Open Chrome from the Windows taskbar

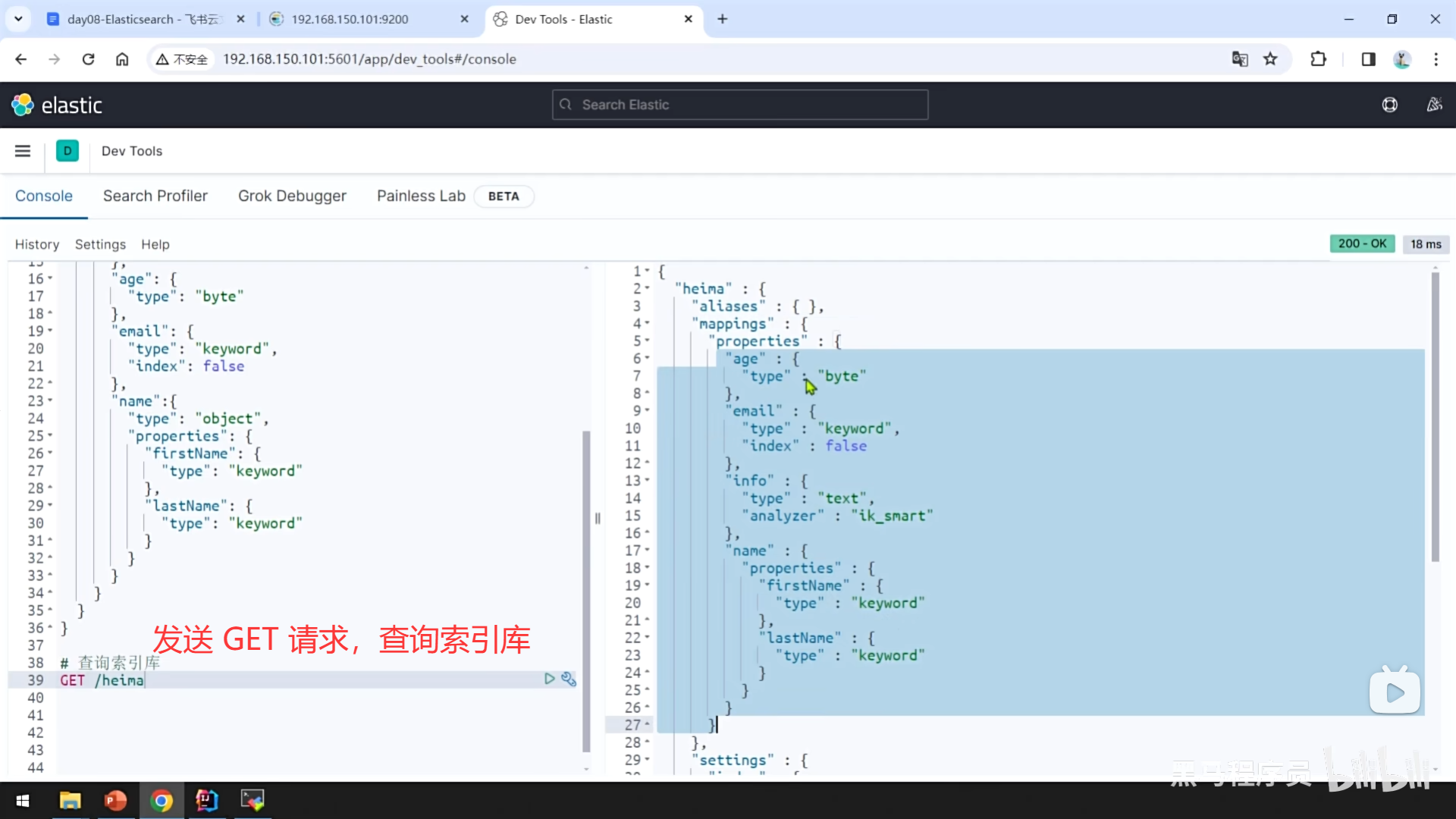click(161, 801)
